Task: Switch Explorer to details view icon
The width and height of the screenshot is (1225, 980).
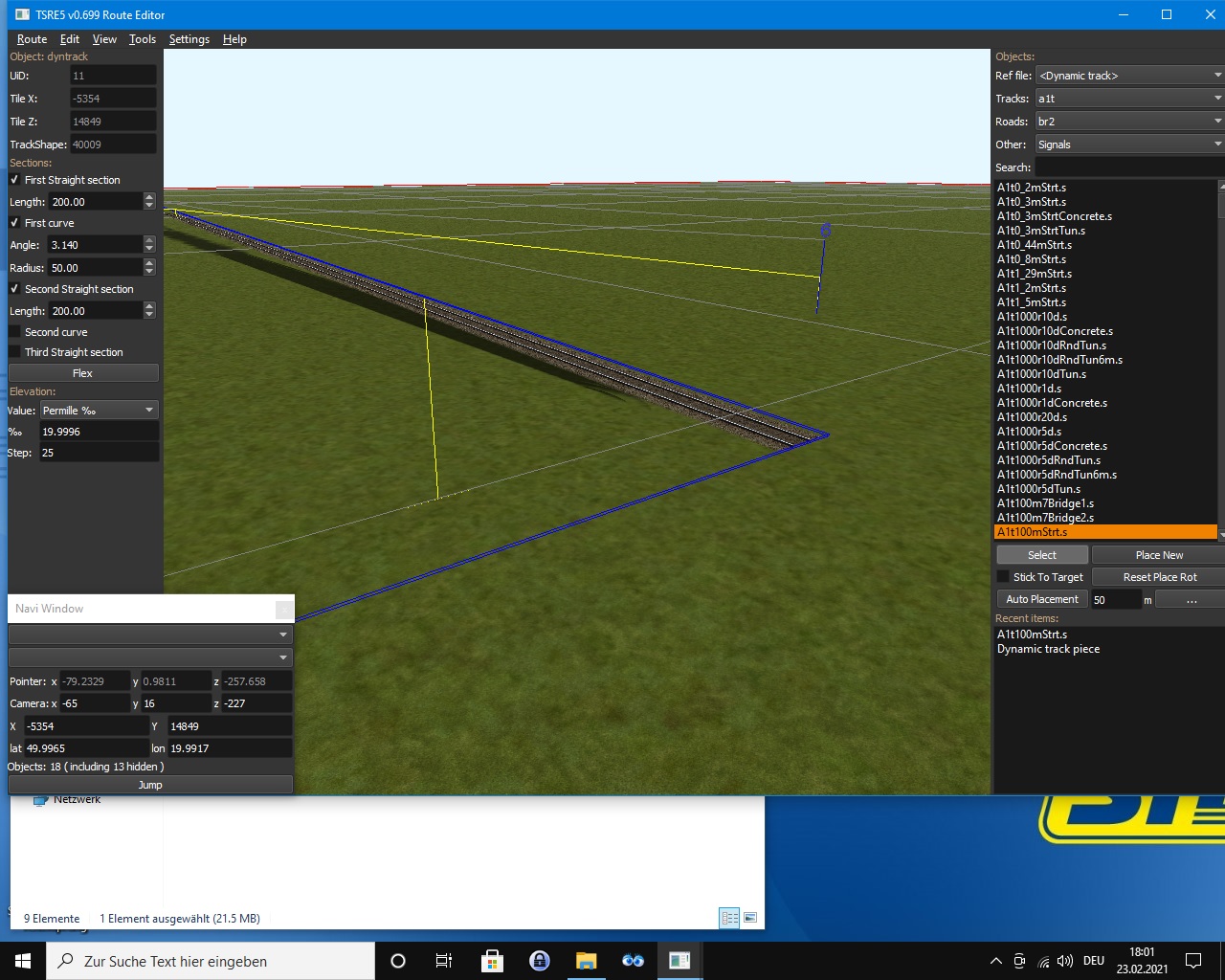Action: pyautogui.click(x=729, y=918)
